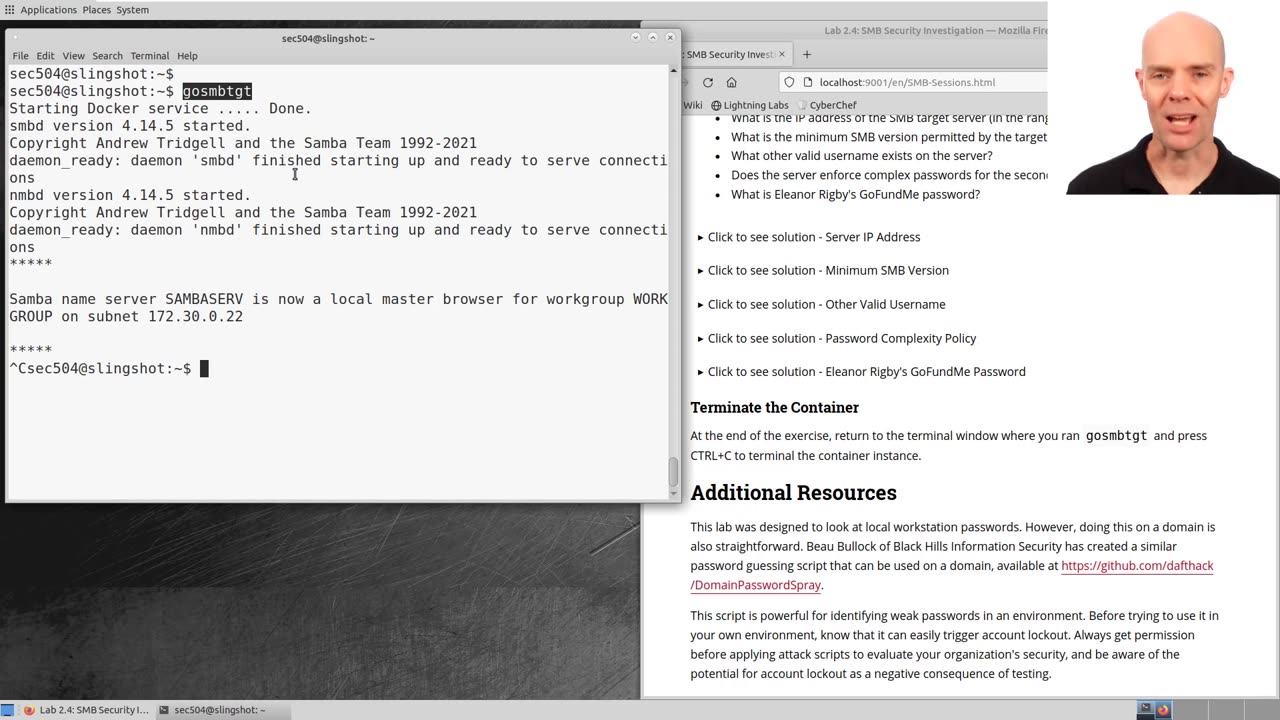The width and height of the screenshot is (1280, 720).
Task: Minimize the terminal window
Action: coord(635,38)
